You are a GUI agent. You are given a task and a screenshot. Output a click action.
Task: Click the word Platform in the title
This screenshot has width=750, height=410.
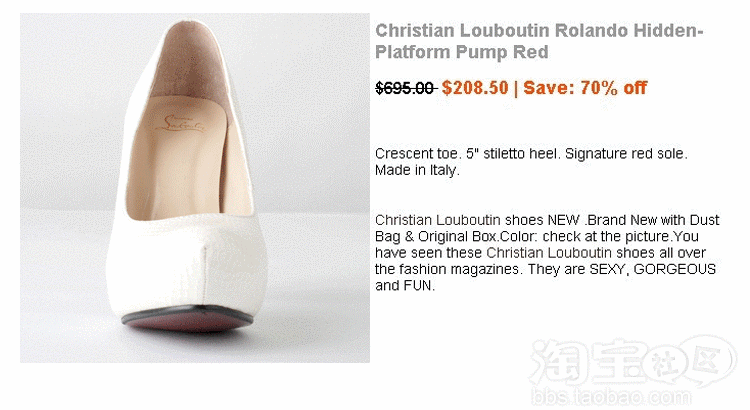point(413,52)
